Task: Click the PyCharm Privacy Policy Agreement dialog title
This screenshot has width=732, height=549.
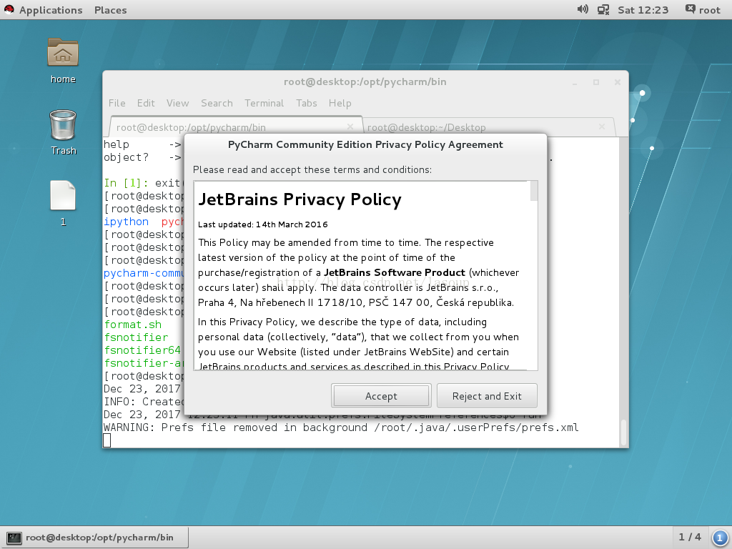Action: coord(366,145)
